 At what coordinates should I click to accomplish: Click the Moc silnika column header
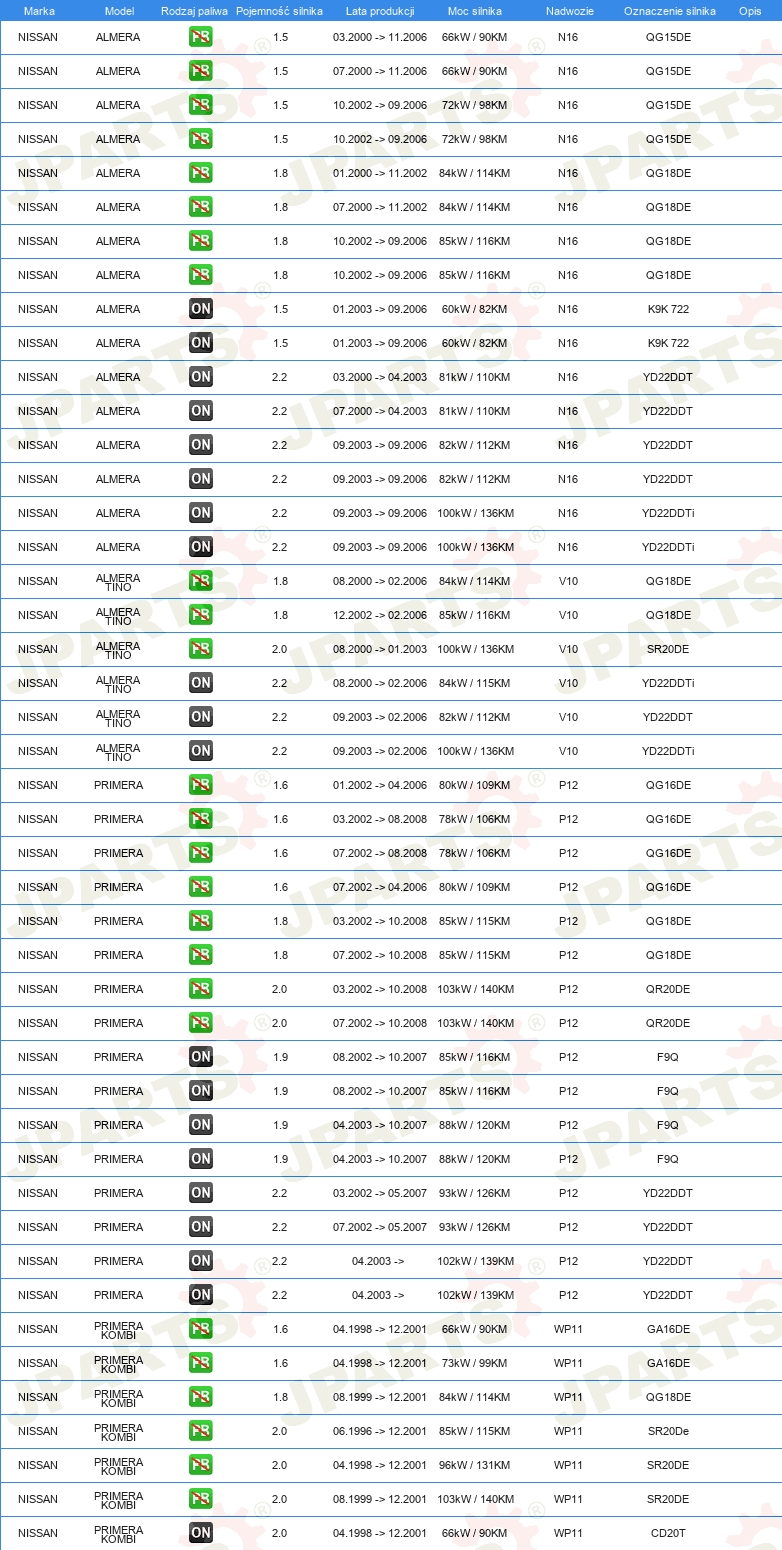click(475, 11)
